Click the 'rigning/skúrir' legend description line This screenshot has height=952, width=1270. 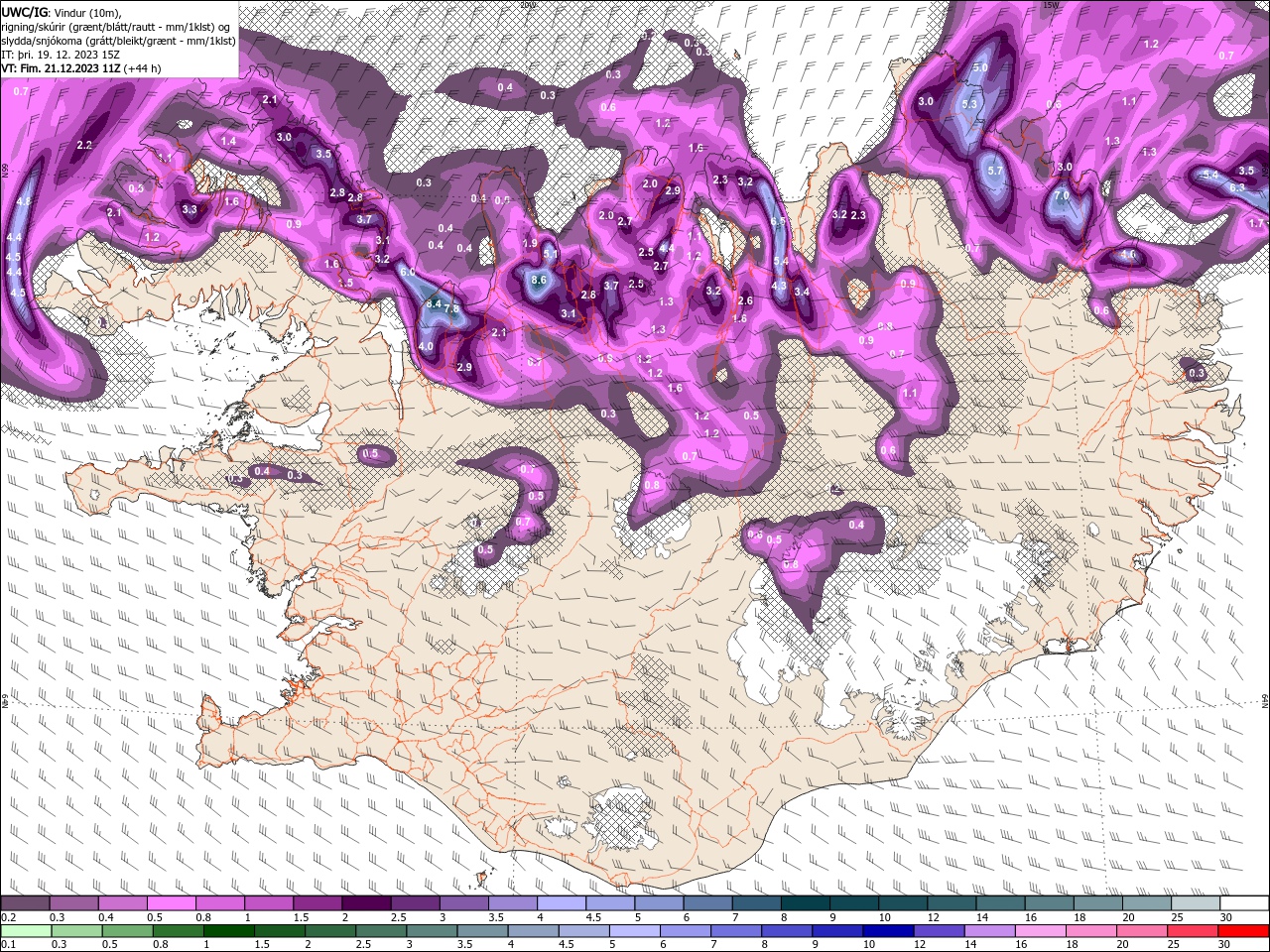(x=117, y=26)
